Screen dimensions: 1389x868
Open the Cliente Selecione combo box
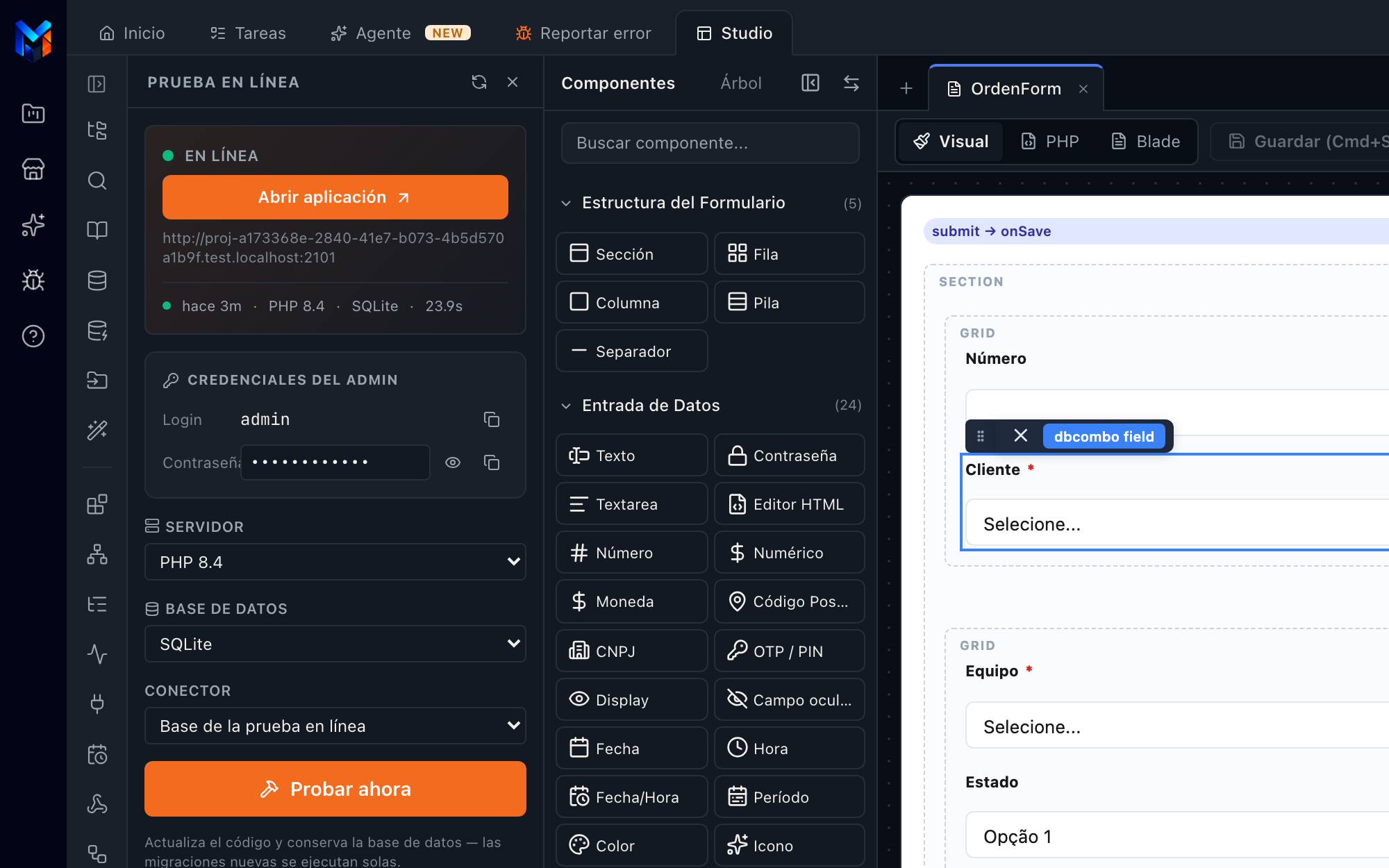tap(1177, 524)
